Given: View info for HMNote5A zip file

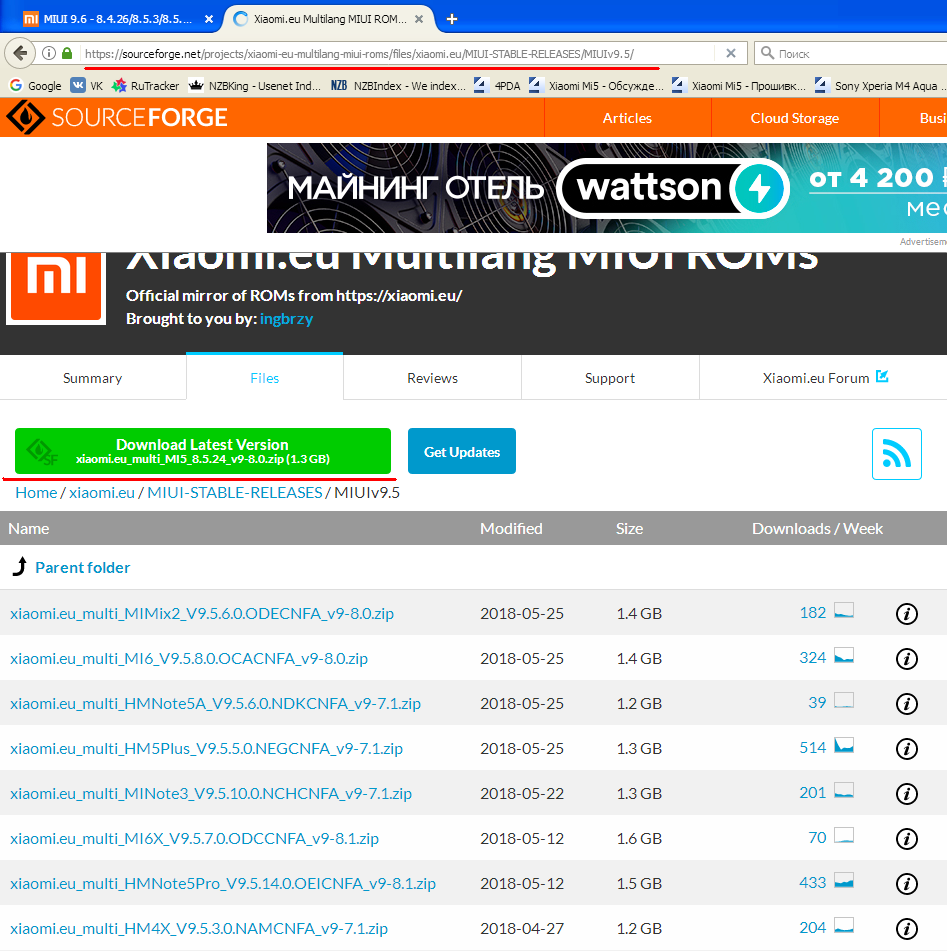Looking at the screenshot, I should (x=906, y=704).
